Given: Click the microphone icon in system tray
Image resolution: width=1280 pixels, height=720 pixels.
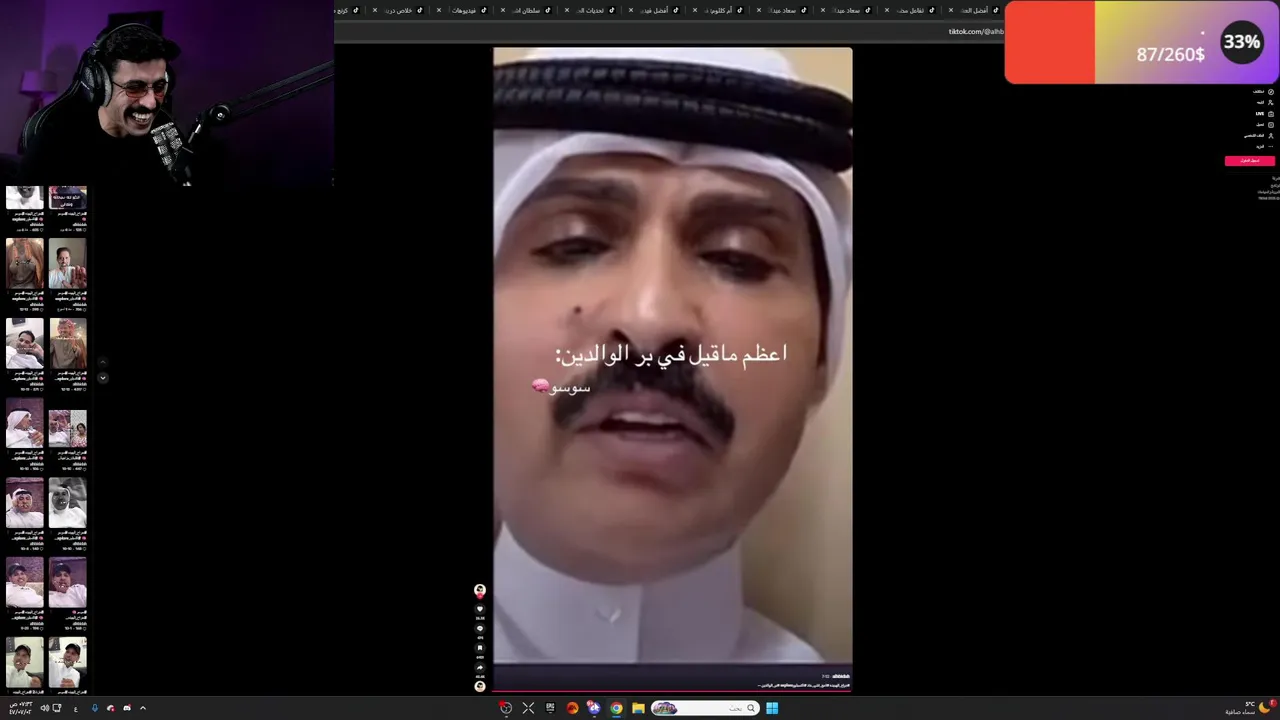Looking at the screenshot, I should coord(95,708).
